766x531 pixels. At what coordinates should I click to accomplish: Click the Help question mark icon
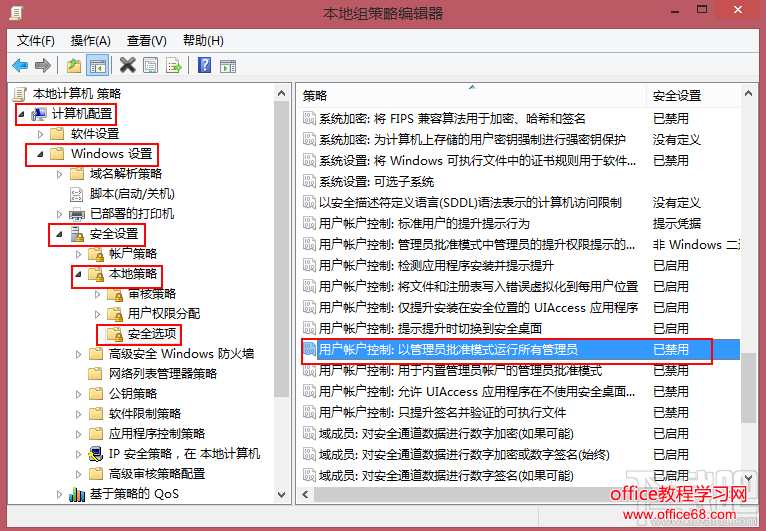click(204, 65)
